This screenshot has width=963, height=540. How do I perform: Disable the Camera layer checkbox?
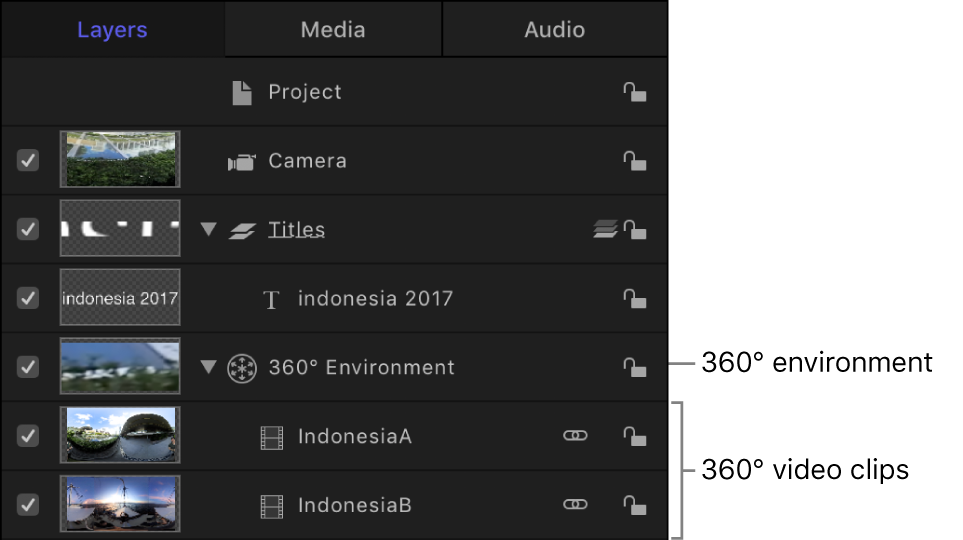(x=28, y=160)
